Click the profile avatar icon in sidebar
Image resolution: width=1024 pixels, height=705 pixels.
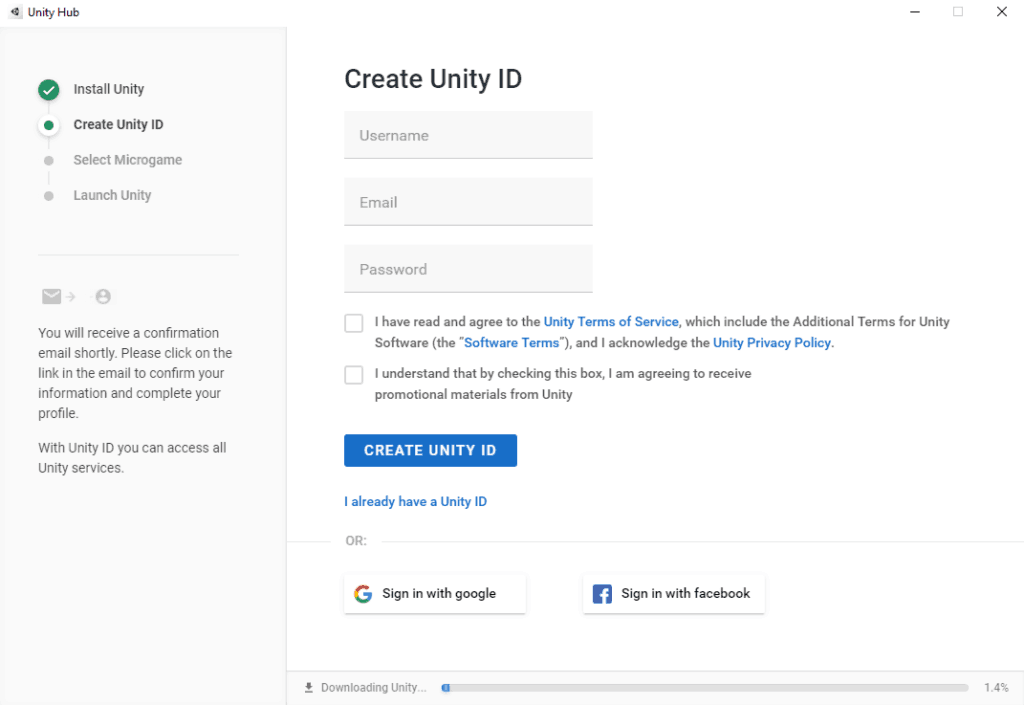[103, 296]
